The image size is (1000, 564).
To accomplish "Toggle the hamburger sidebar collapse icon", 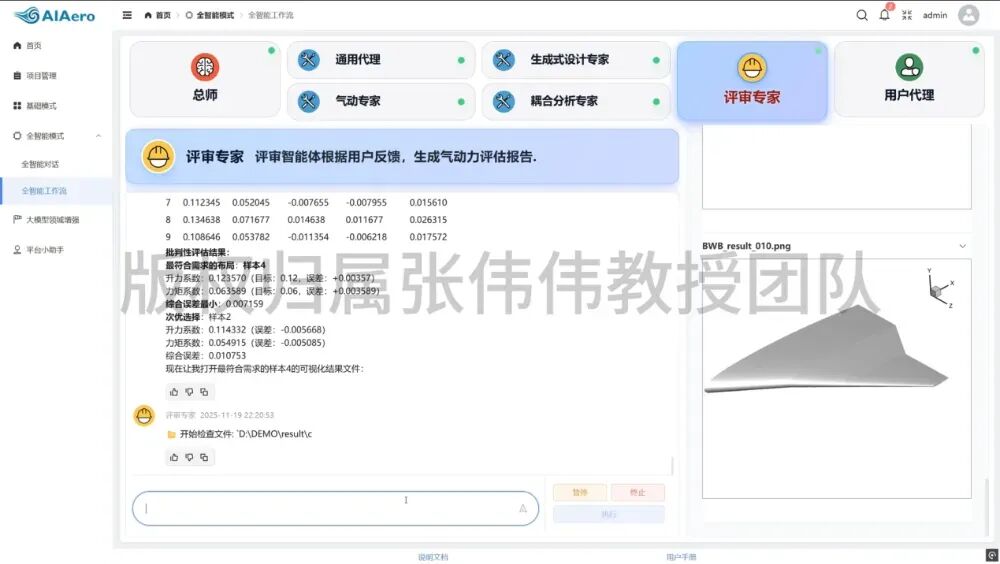I will click(127, 15).
